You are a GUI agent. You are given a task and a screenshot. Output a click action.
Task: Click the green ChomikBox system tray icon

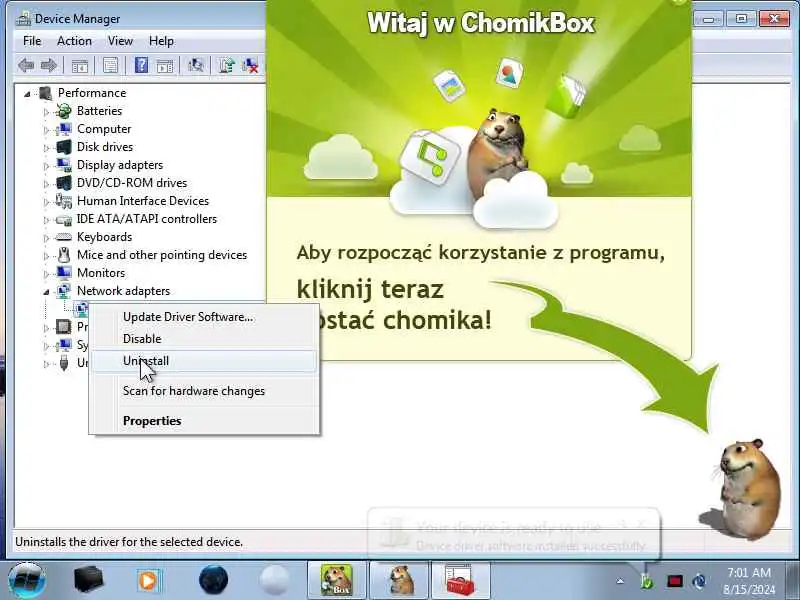tap(646, 581)
